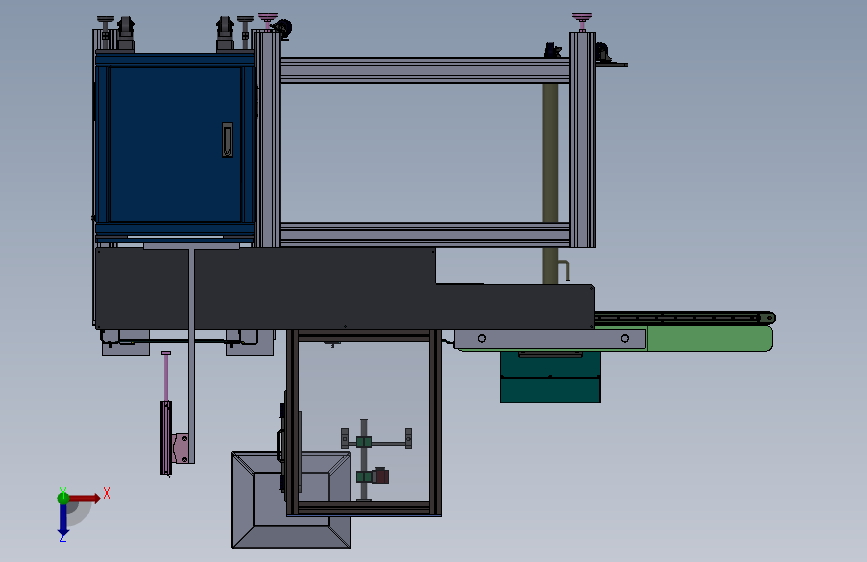
Task: Select the blue cabinet door panel
Action: click(x=175, y=144)
